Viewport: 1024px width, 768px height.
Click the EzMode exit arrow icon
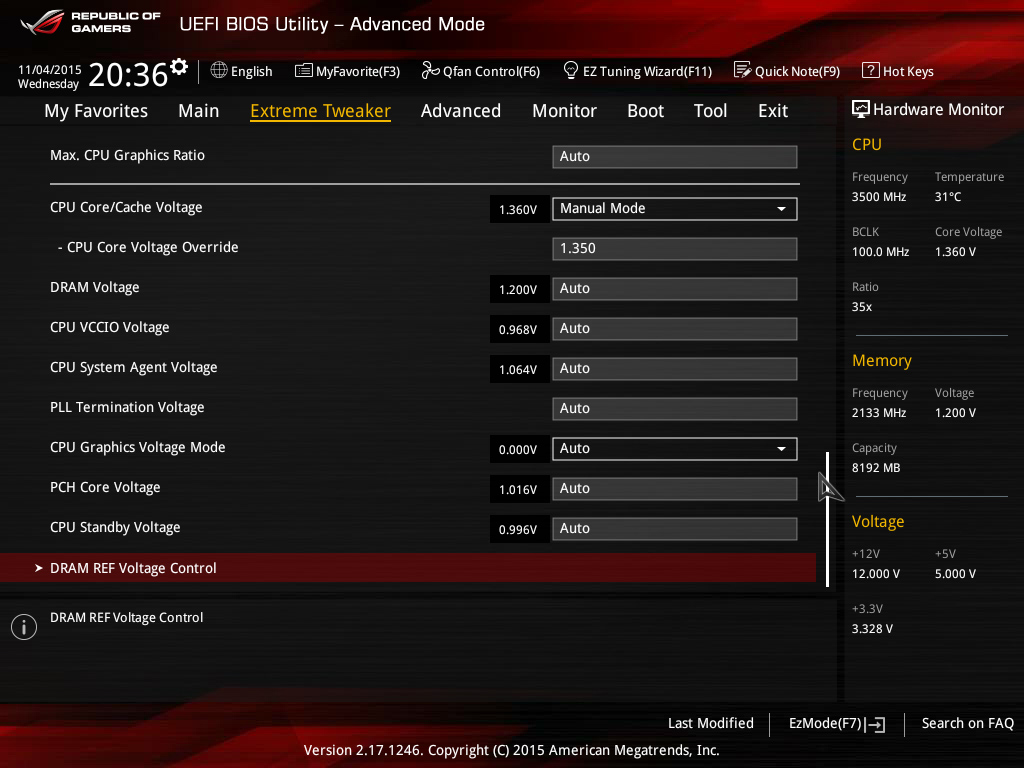pos(876,724)
